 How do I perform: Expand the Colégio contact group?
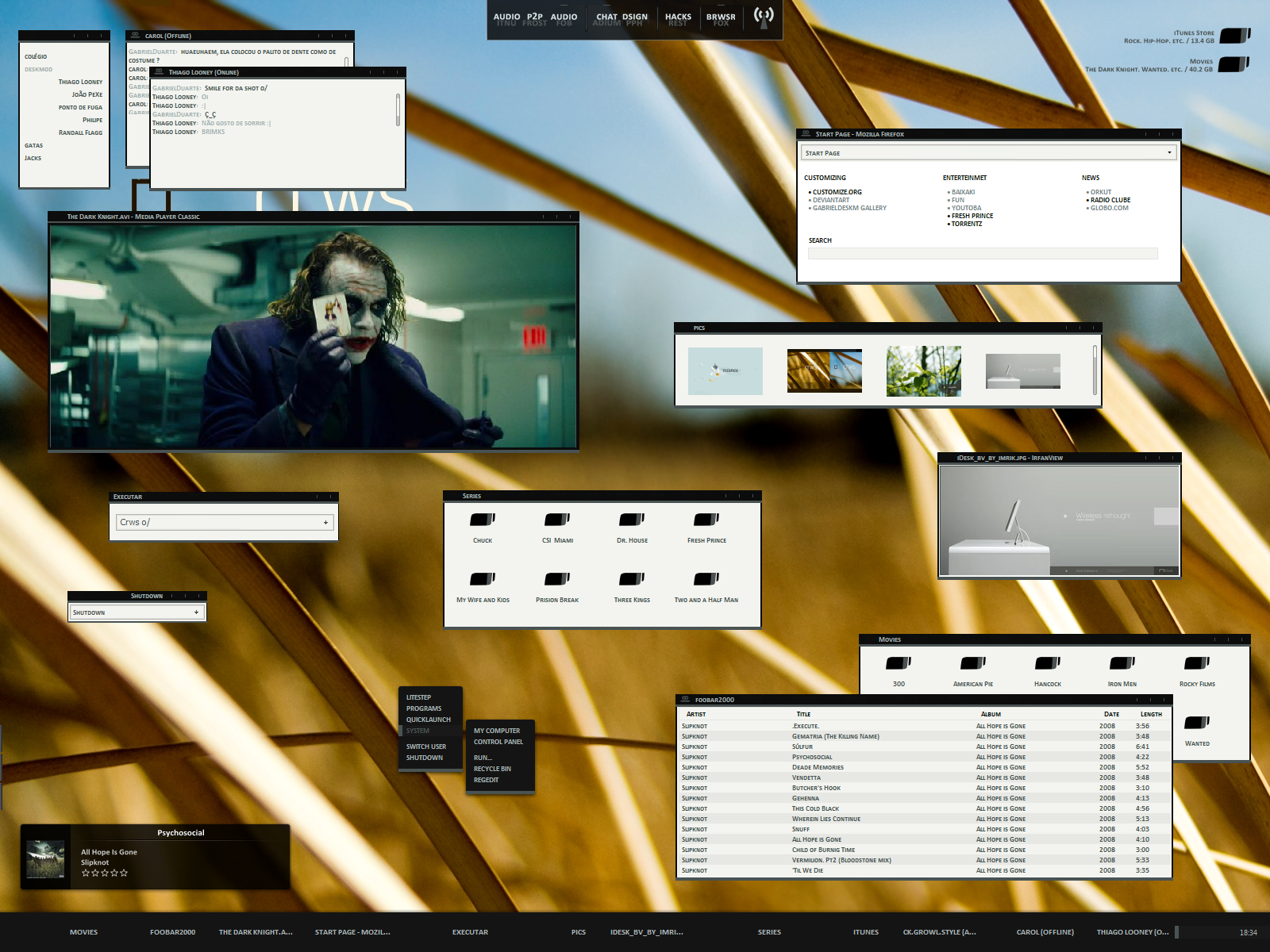pos(36,56)
